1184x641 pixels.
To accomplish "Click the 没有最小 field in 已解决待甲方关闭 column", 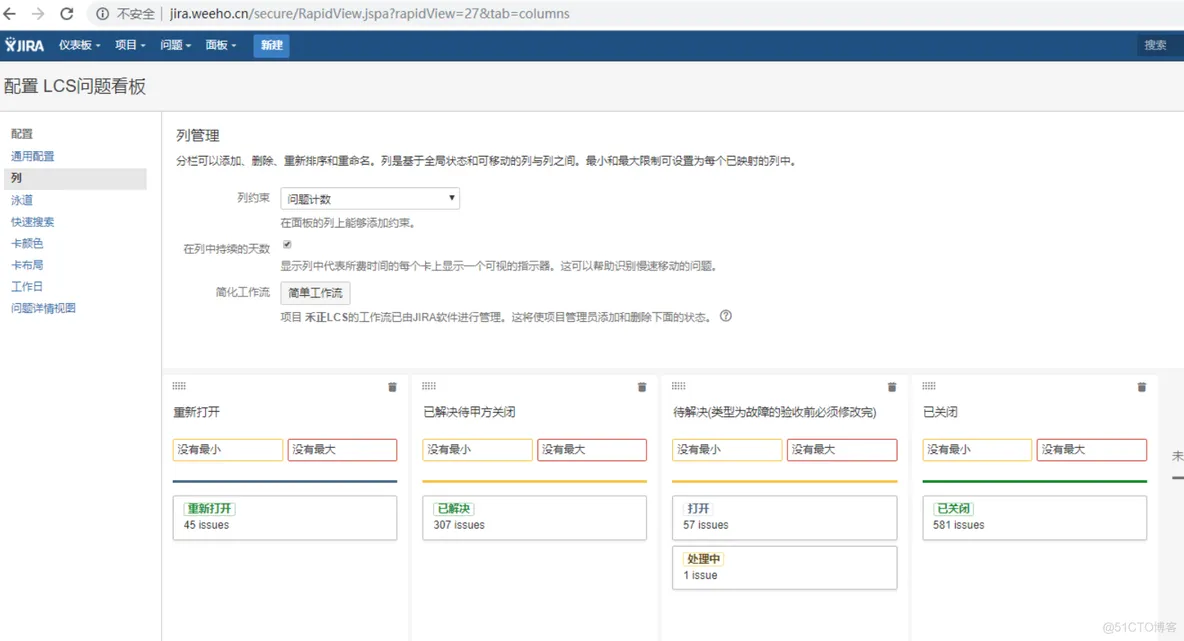I will pos(477,450).
